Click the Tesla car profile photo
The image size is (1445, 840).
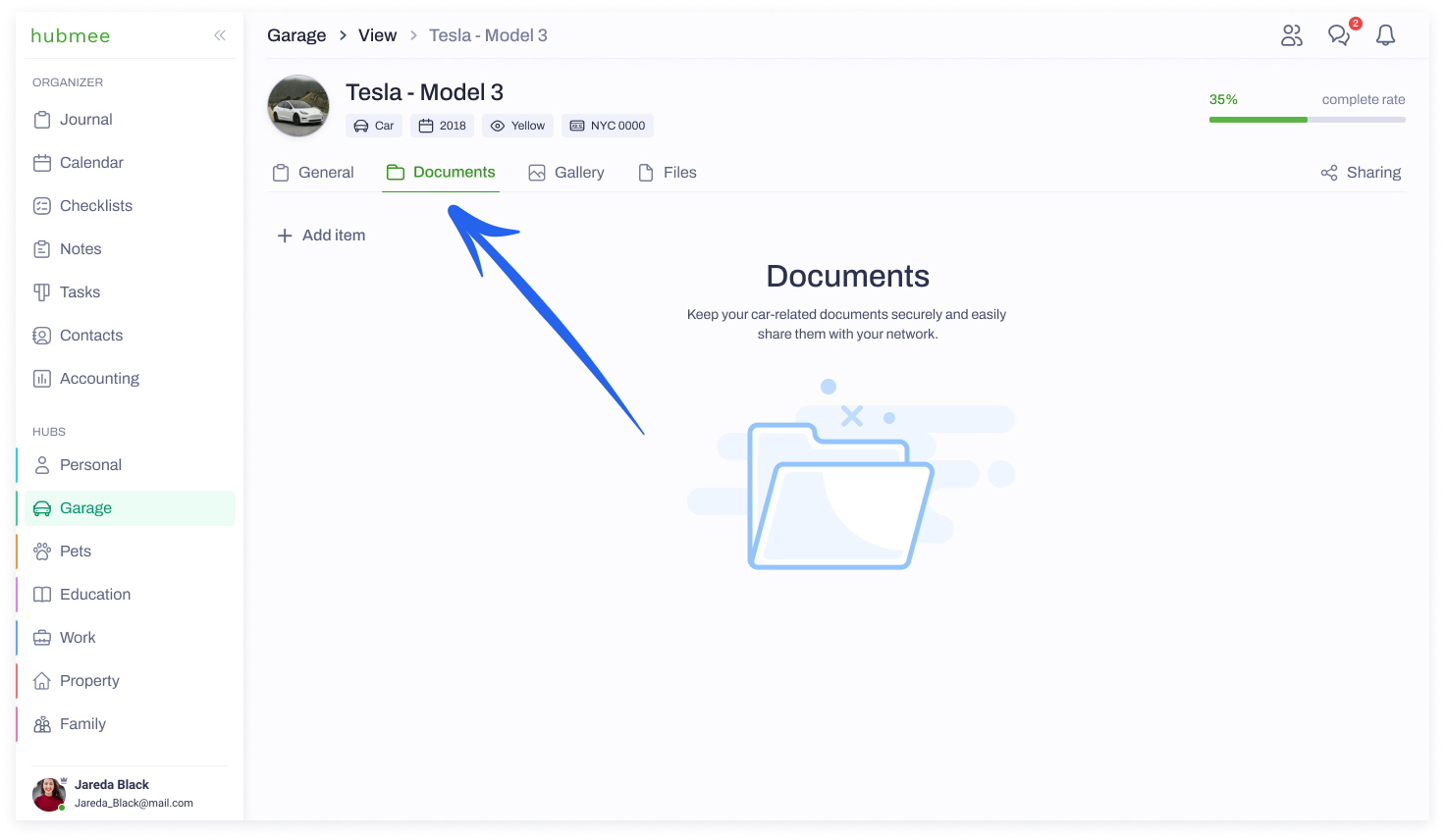298,106
